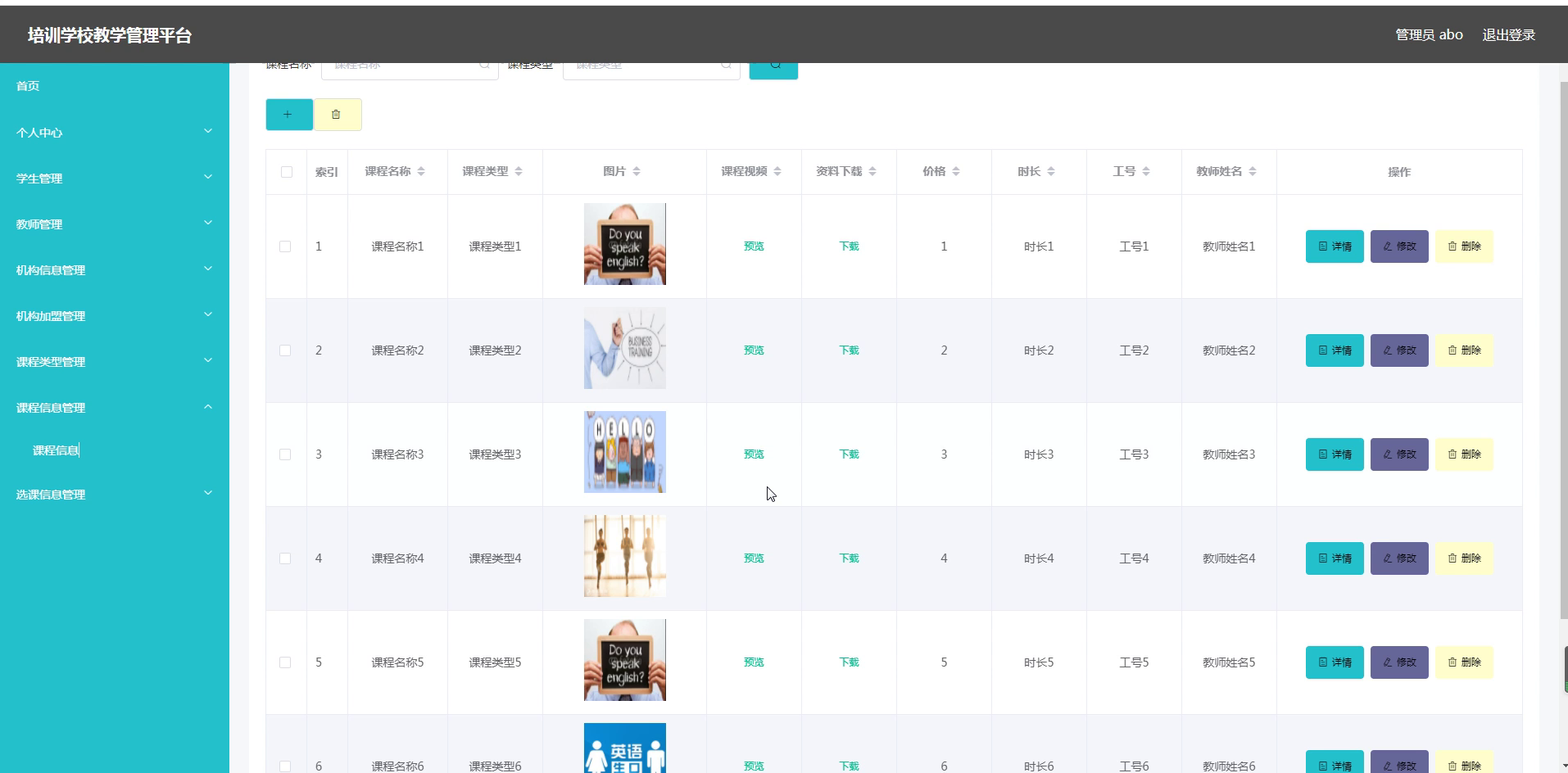The width and height of the screenshot is (1568, 773).
Task: Sort by 教师姓名 column arrows
Action: 1253,171
